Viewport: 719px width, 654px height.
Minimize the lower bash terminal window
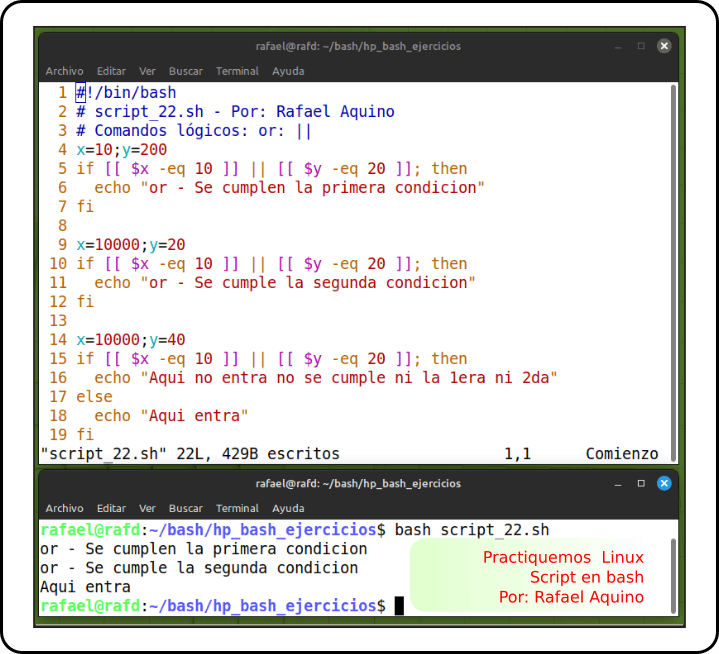[618, 484]
